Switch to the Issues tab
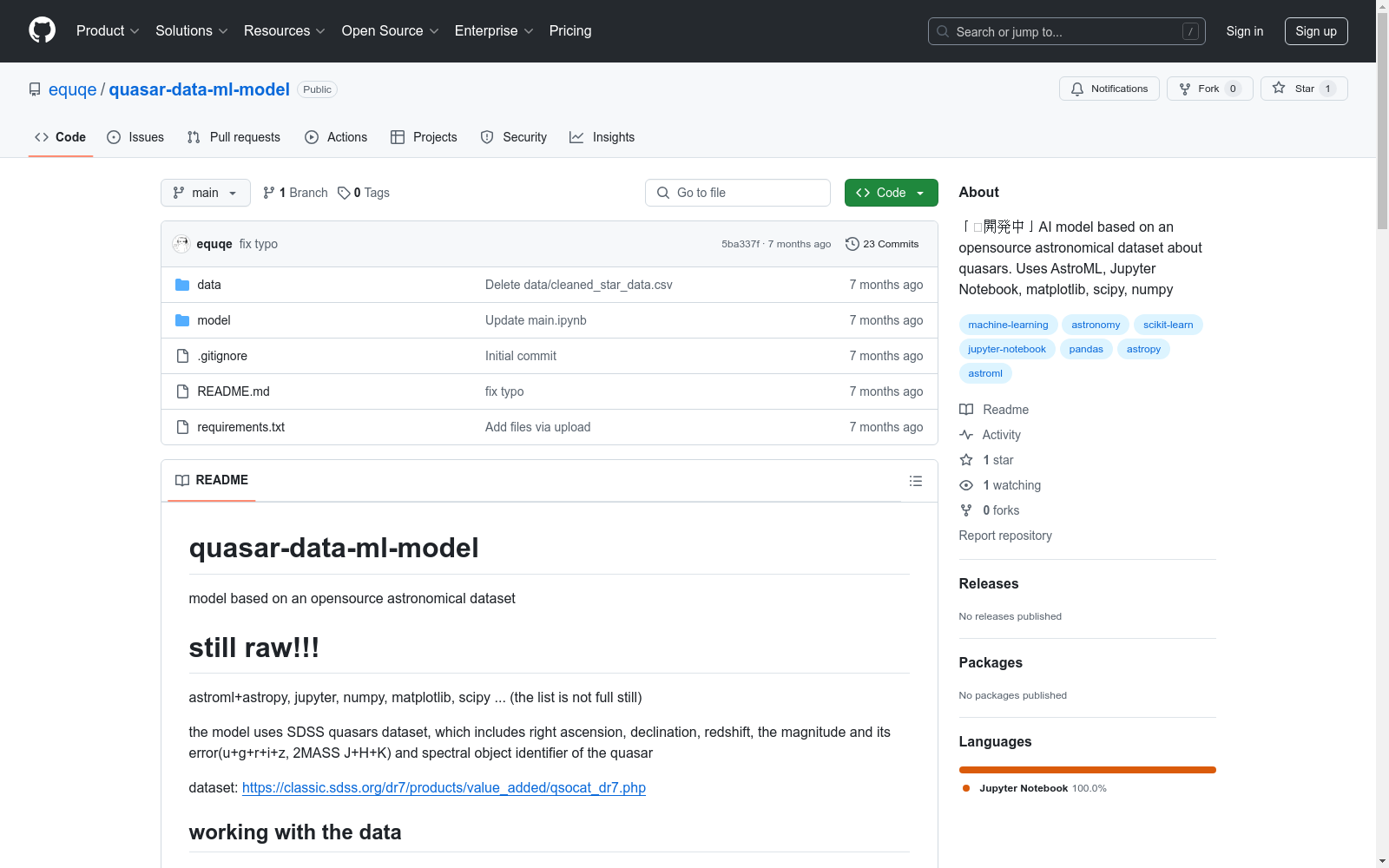This screenshot has height=868, width=1389. click(x=135, y=137)
